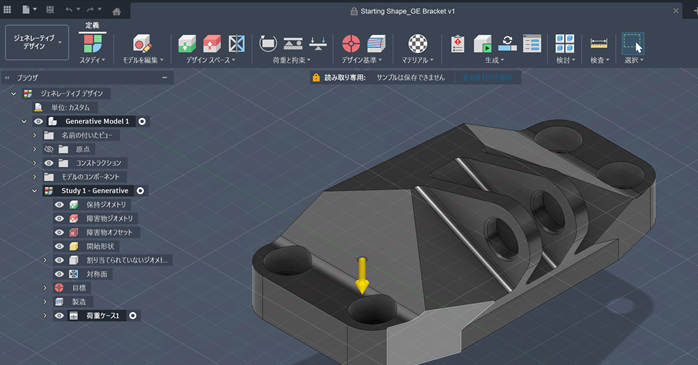Click the Load Case Attributes balance icon
Image resolution: width=698 pixels, height=365 pixels.
(x=318, y=44)
